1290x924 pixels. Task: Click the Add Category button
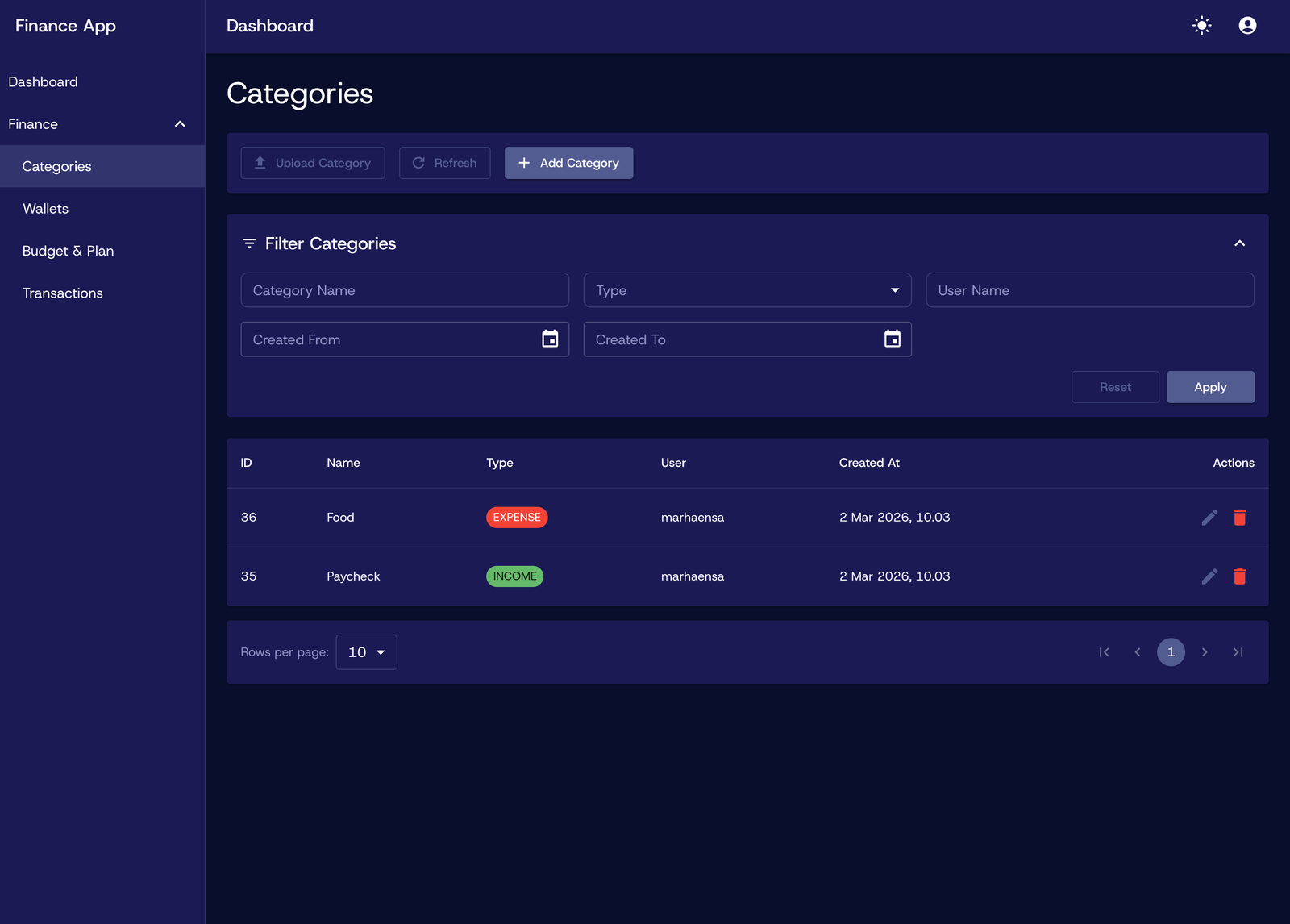(568, 163)
